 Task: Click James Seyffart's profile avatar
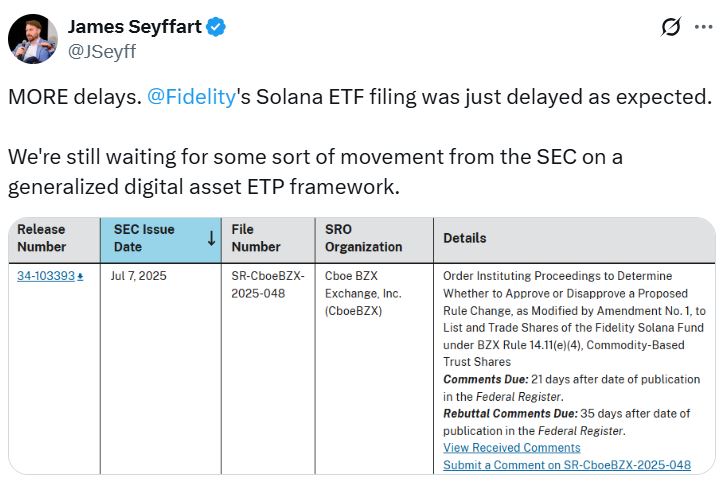pos(33,39)
